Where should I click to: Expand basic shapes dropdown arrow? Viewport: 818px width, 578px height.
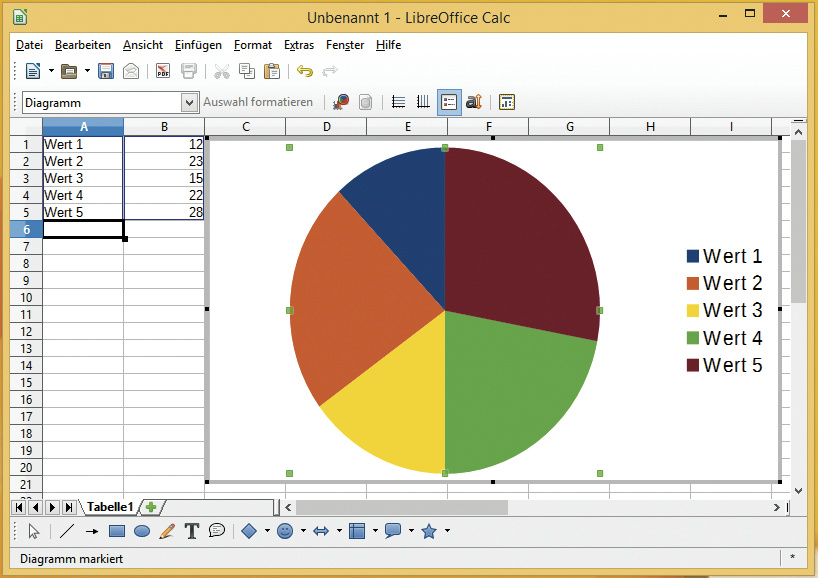click(267, 531)
